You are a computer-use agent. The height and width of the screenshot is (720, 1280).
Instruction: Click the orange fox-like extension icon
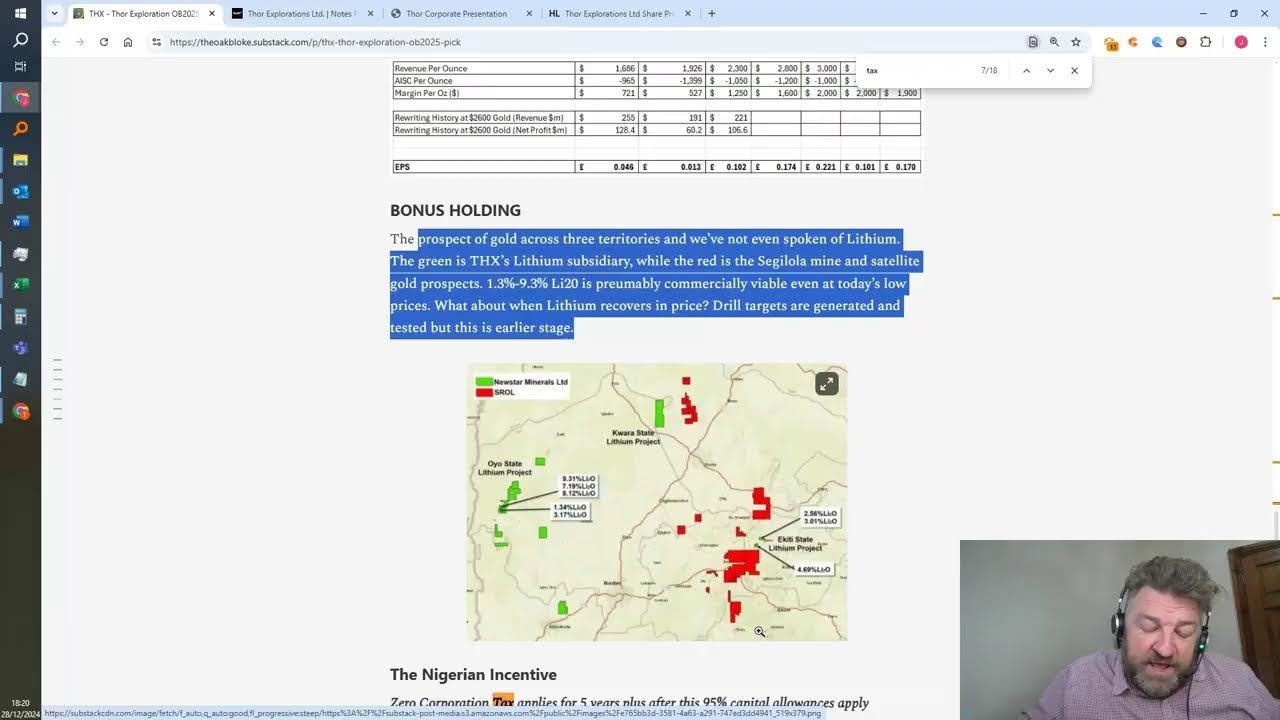[1133, 42]
